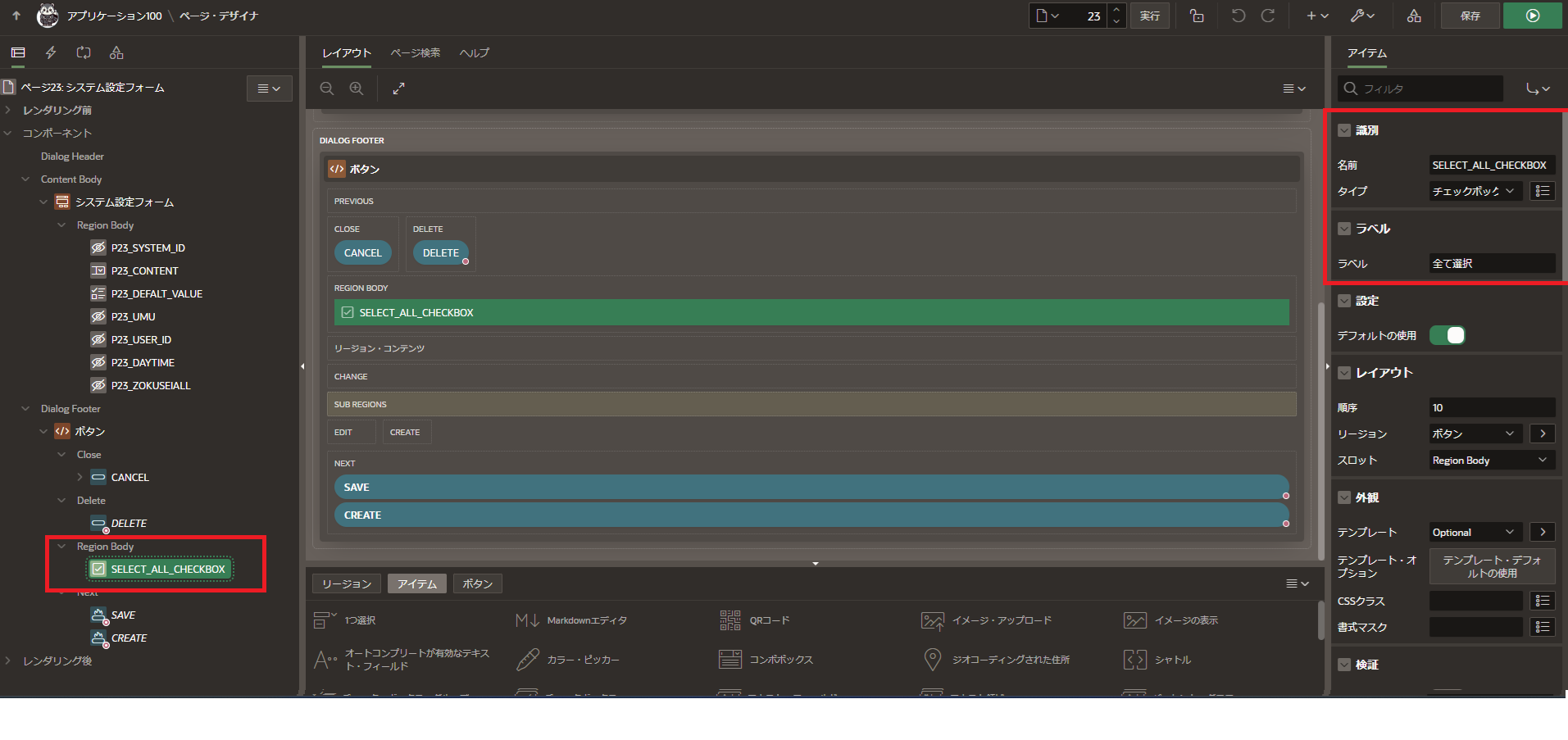The height and width of the screenshot is (740, 1568).
Task: Switch to the Processing tab icon
Action: [x=84, y=52]
